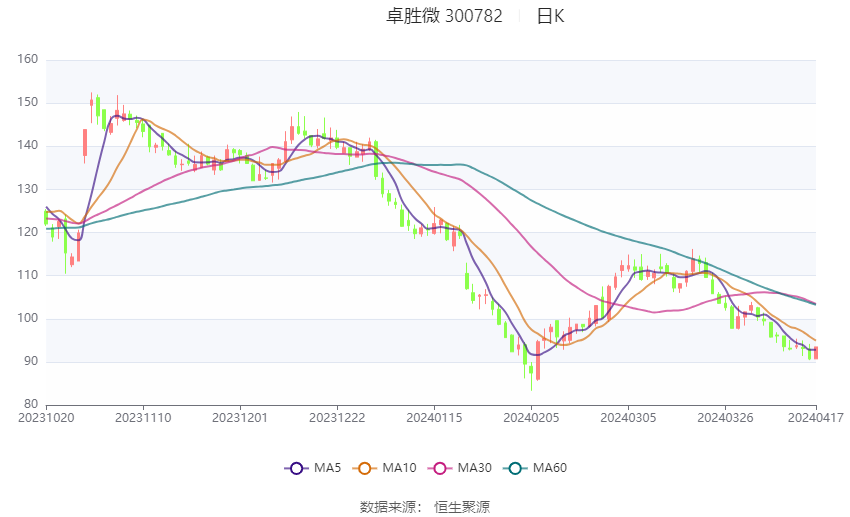Click y-axis value 130
The width and height of the screenshot is (850, 517).
pyautogui.click(x=28, y=189)
